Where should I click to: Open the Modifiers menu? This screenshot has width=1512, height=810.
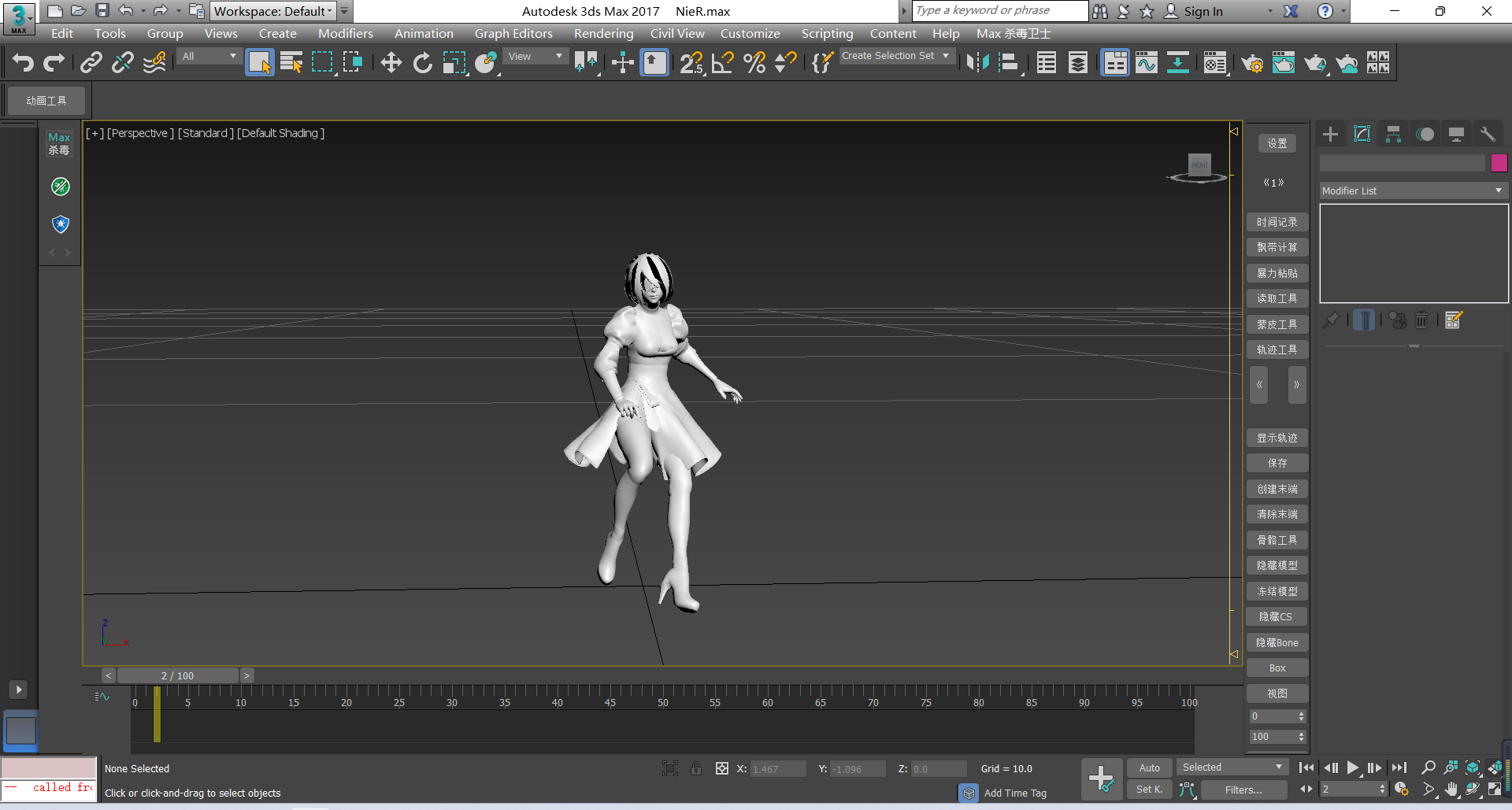coord(346,33)
